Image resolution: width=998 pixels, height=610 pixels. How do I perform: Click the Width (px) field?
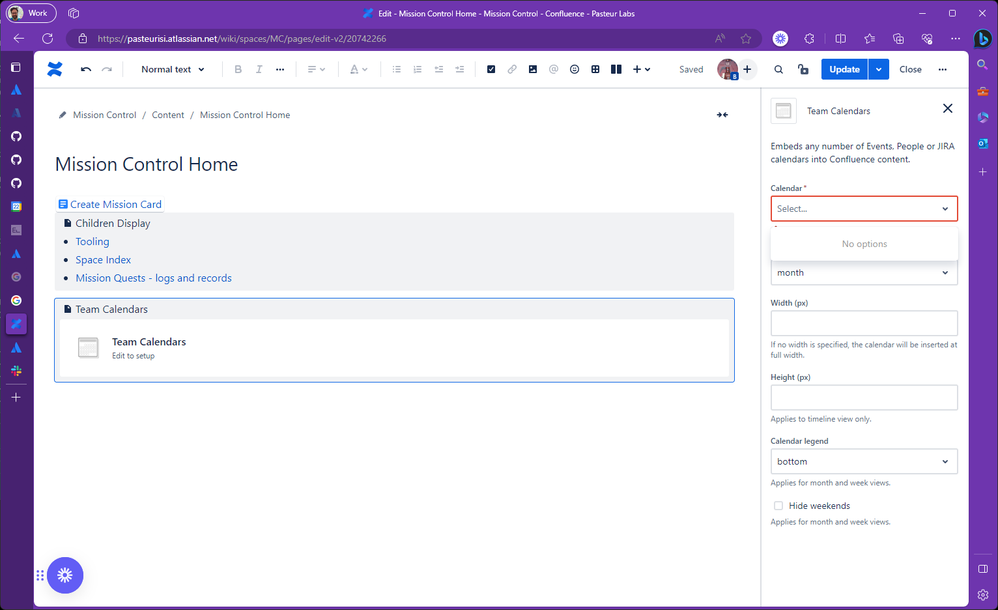(864, 323)
